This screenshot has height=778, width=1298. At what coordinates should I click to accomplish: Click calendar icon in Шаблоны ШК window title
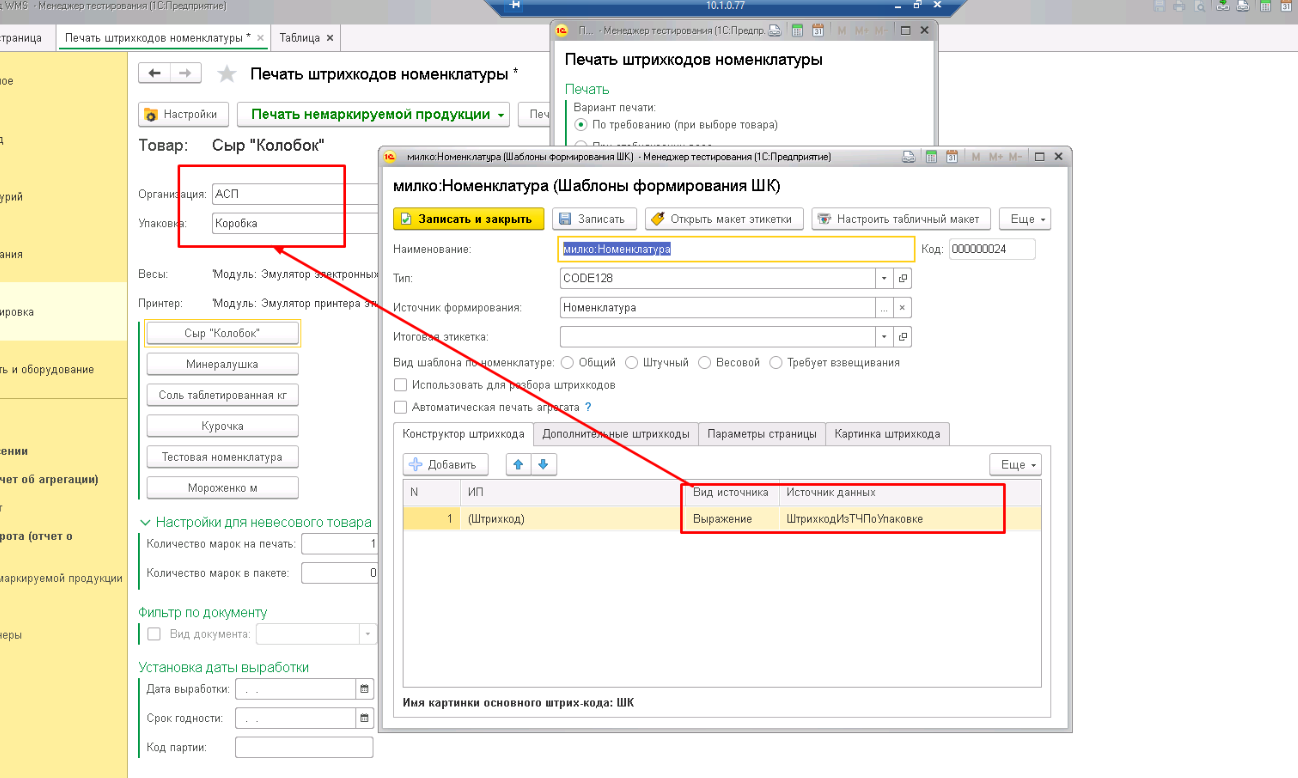(951, 157)
